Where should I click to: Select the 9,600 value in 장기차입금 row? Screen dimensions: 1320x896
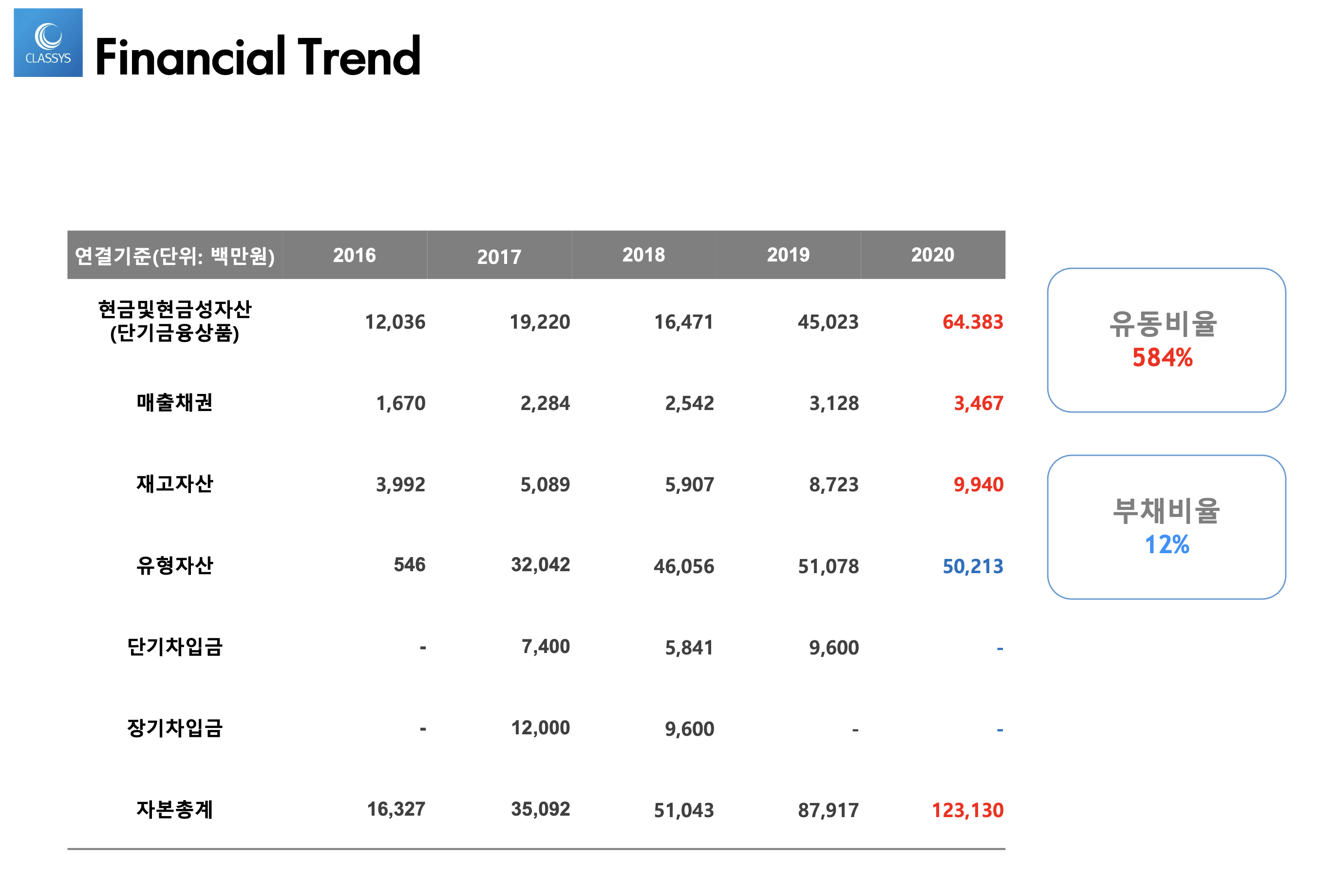(x=690, y=728)
